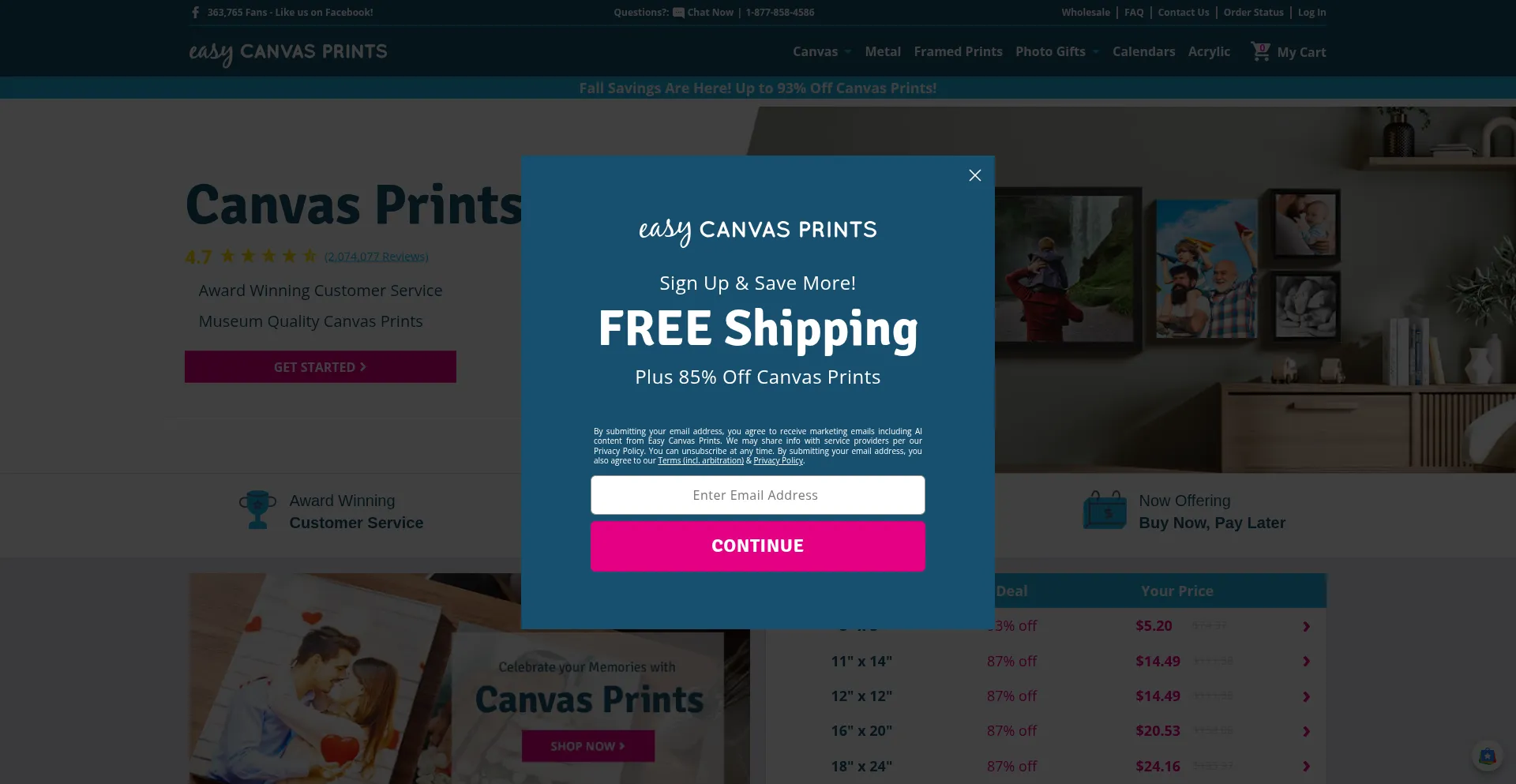Click the trophy Award Winning icon

[257, 510]
